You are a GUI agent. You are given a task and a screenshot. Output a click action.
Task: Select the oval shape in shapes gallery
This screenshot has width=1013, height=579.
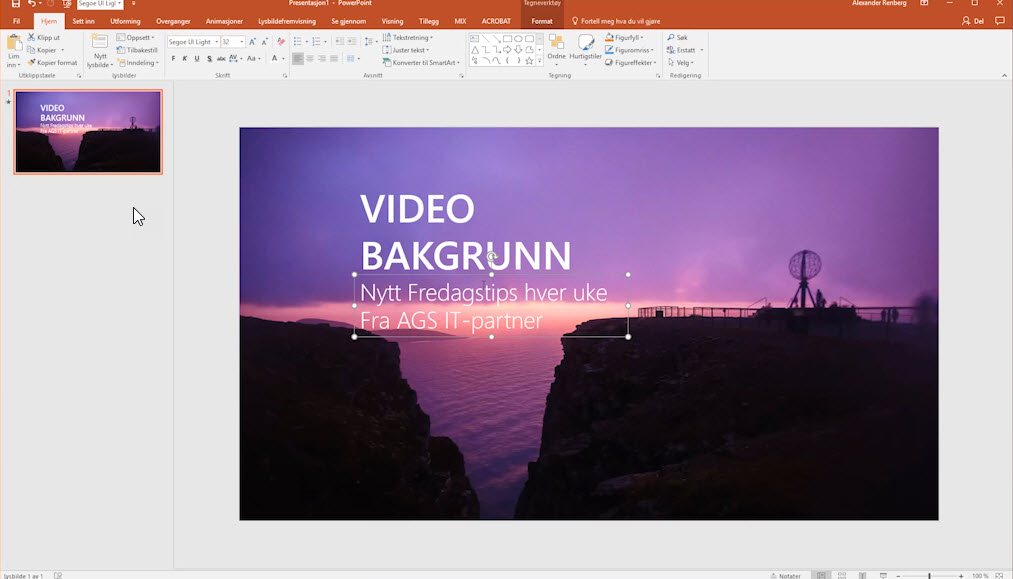518,39
